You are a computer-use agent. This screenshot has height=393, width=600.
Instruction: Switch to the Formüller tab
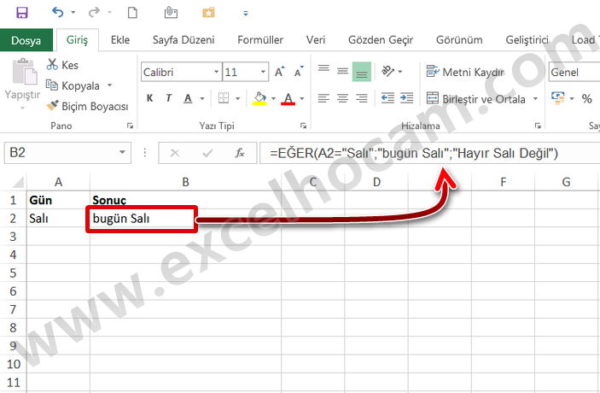click(x=260, y=40)
